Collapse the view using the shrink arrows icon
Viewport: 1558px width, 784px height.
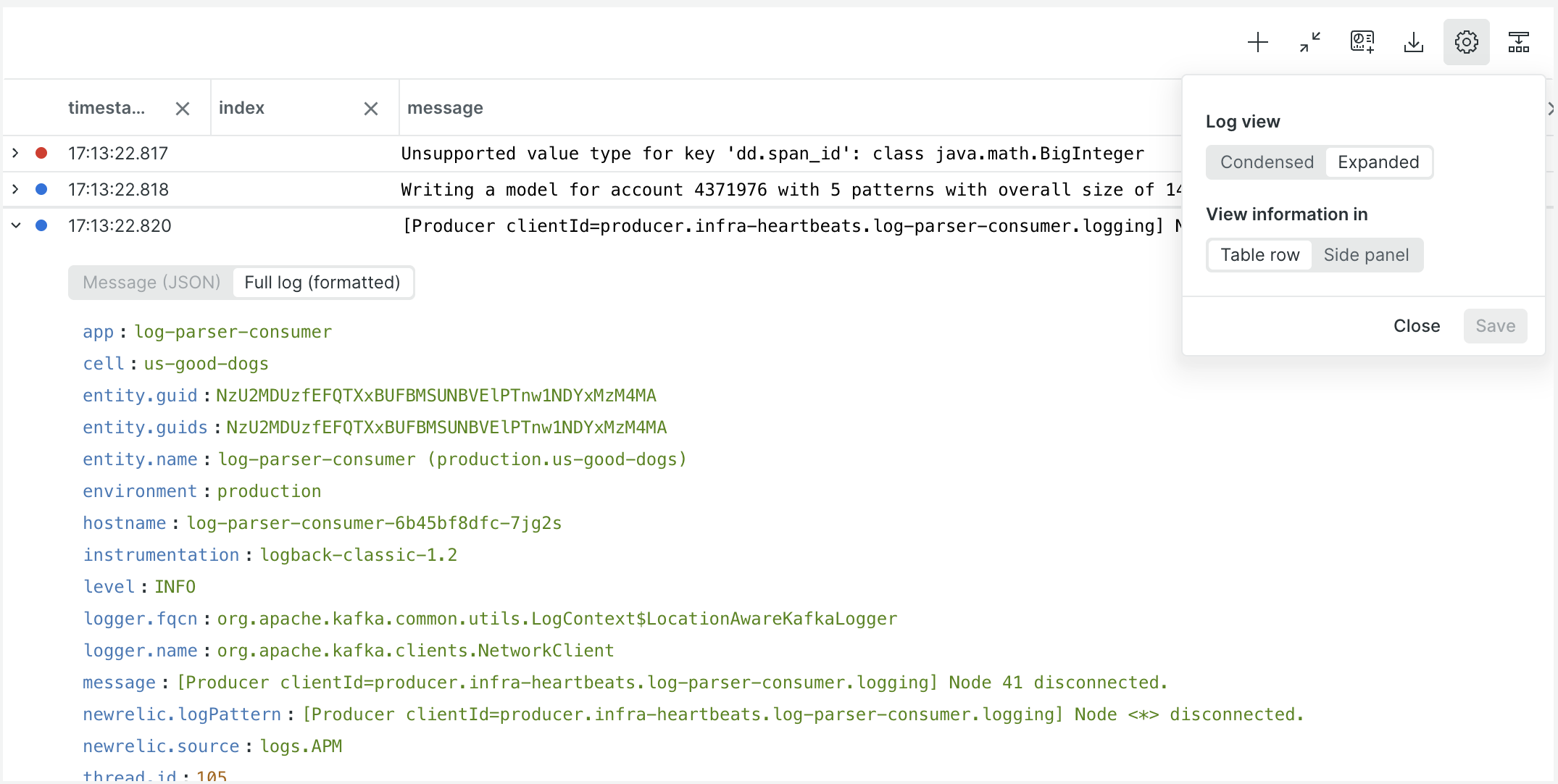1309,42
